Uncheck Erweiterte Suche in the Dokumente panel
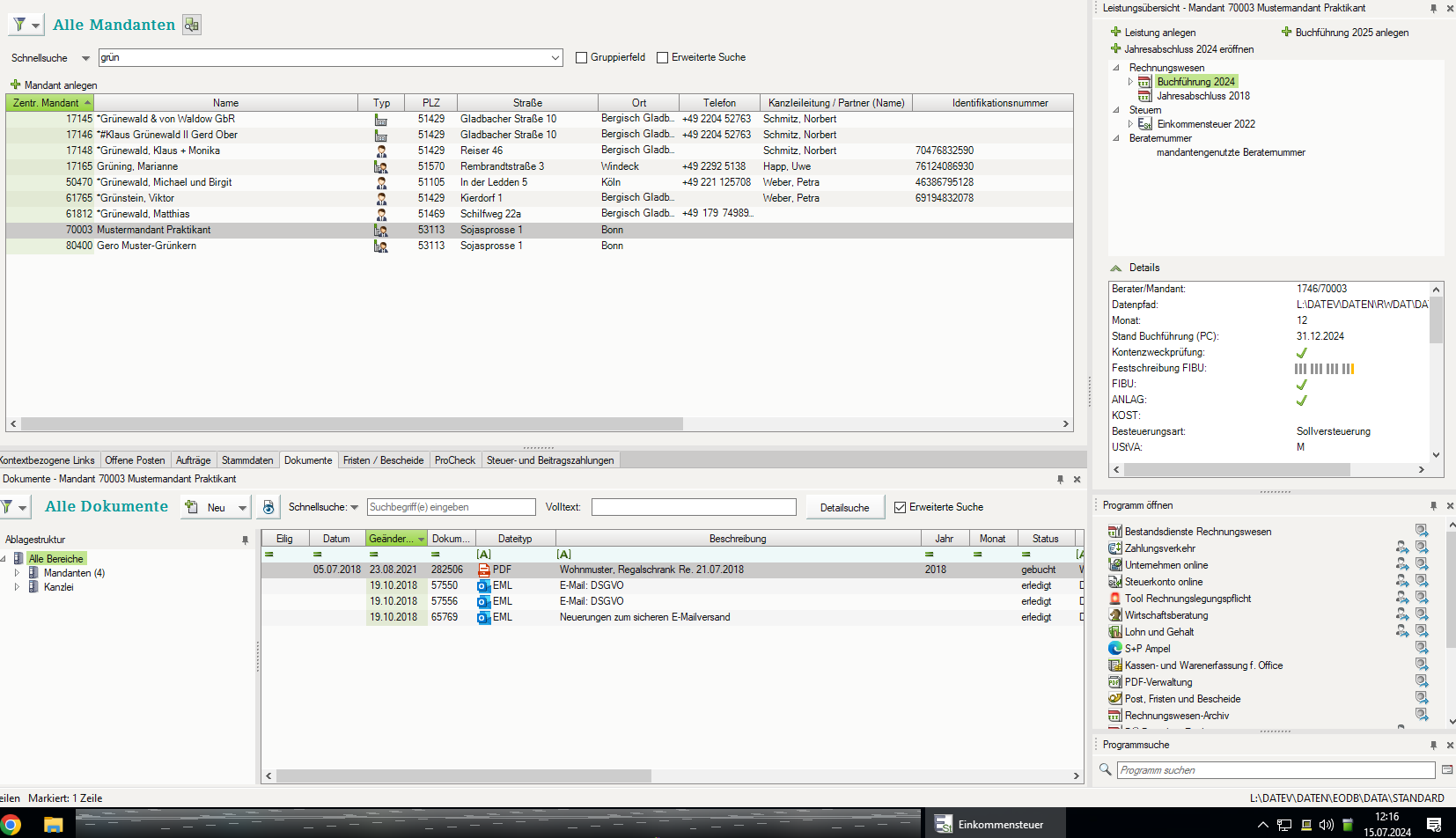Screen dimensions: 1456x838 pyautogui.click(x=900, y=508)
